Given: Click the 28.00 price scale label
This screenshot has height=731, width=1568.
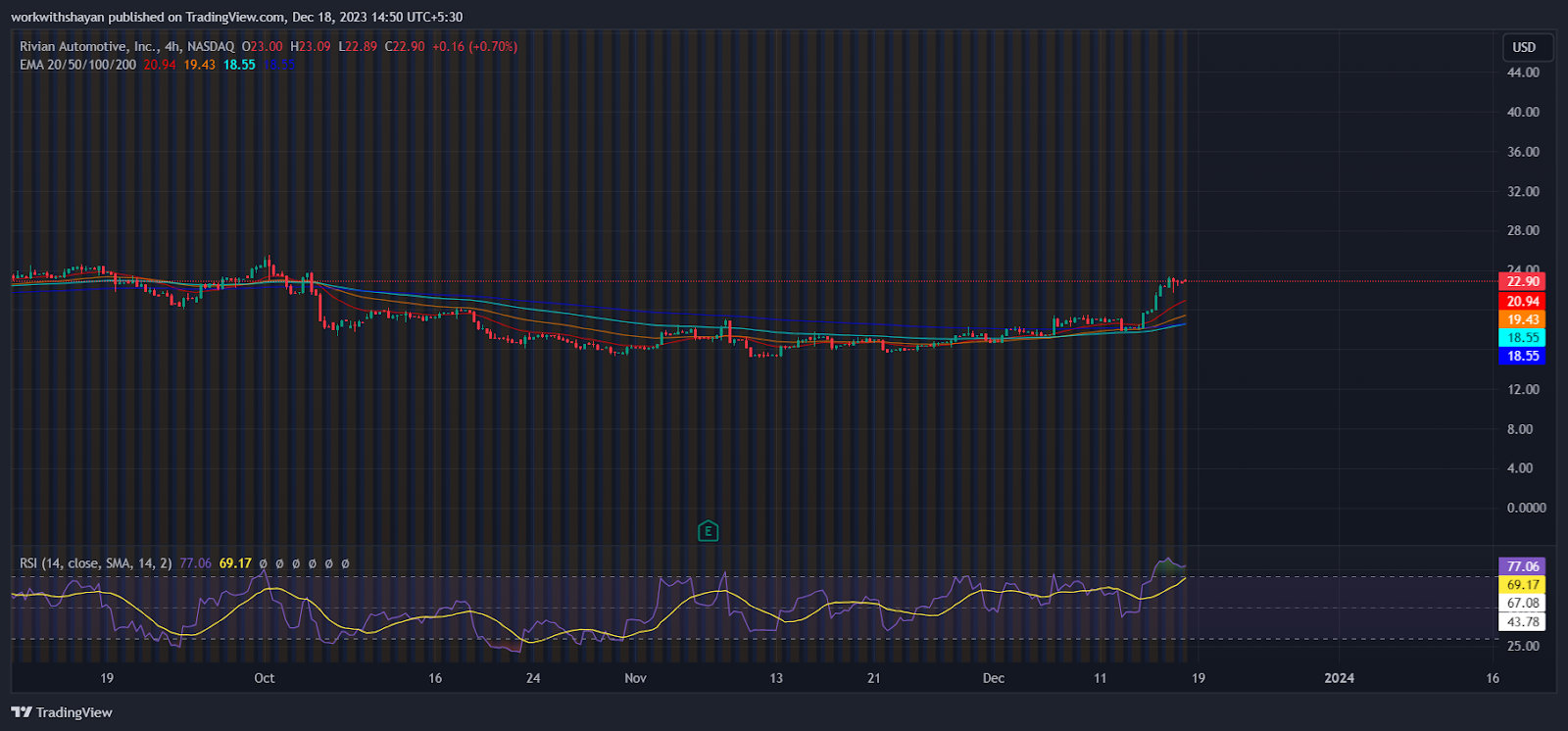Looking at the screenshot, I should 1523,230.
